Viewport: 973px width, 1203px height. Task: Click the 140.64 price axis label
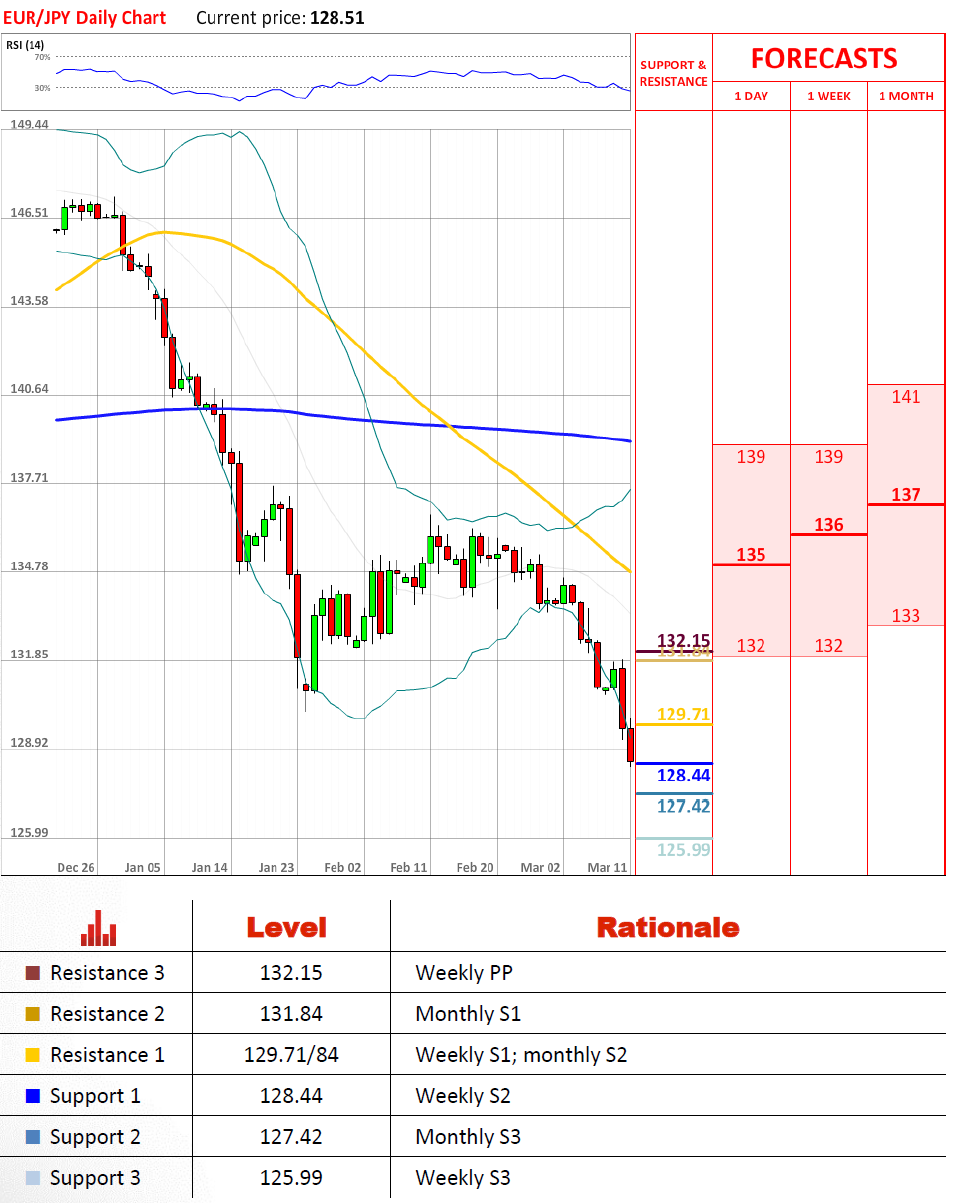pos(29,389)
